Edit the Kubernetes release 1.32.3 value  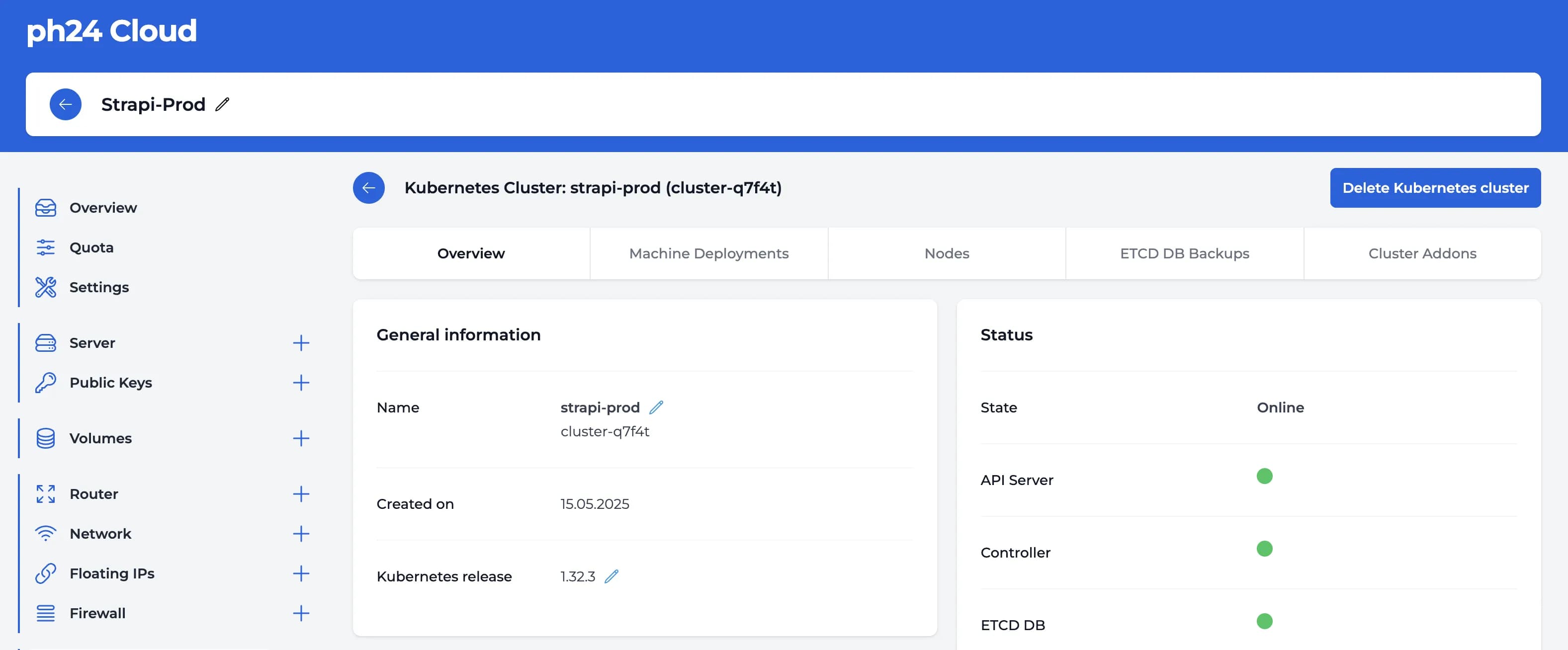(x=612, y=576)
